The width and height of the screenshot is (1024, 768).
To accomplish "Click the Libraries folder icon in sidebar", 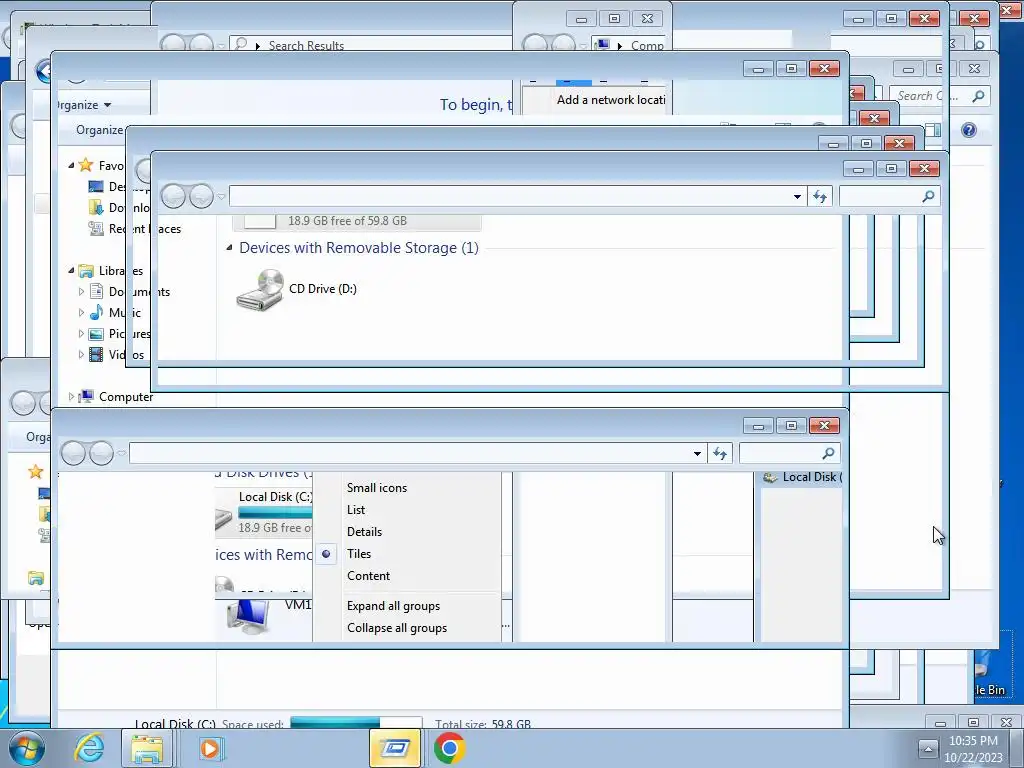I will (x=86, y=270).
